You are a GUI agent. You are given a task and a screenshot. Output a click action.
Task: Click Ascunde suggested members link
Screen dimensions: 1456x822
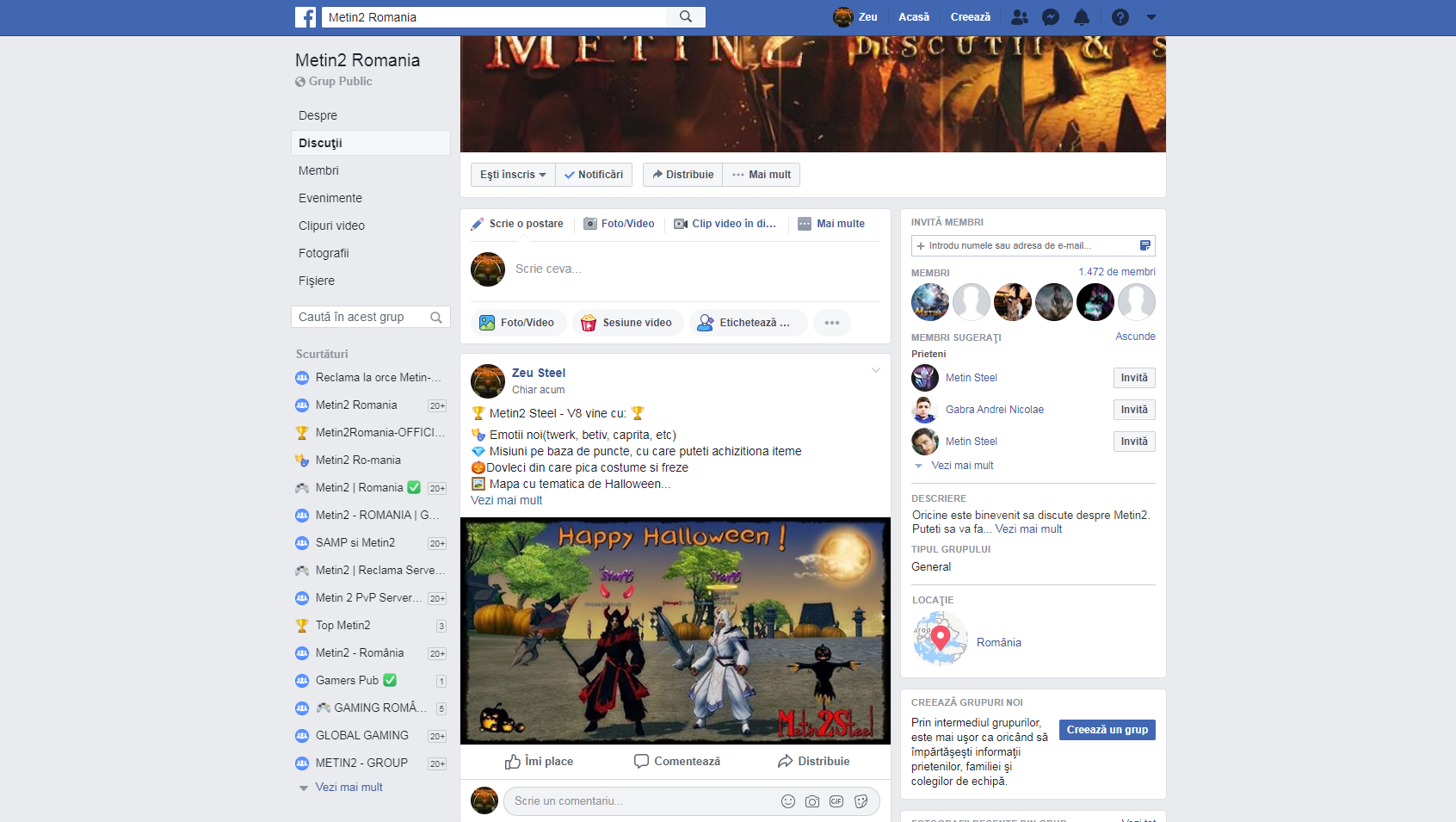[1135, 337]
